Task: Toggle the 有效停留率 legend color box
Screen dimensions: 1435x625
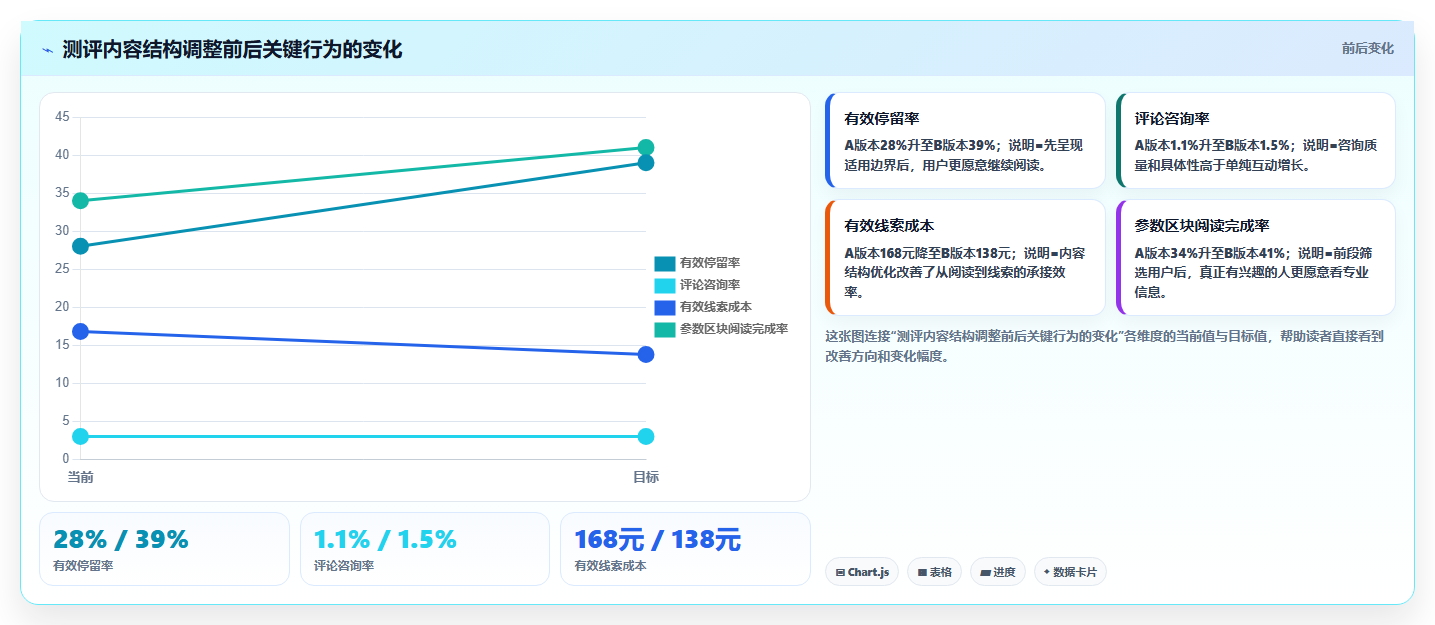Action: coord(665,263)
